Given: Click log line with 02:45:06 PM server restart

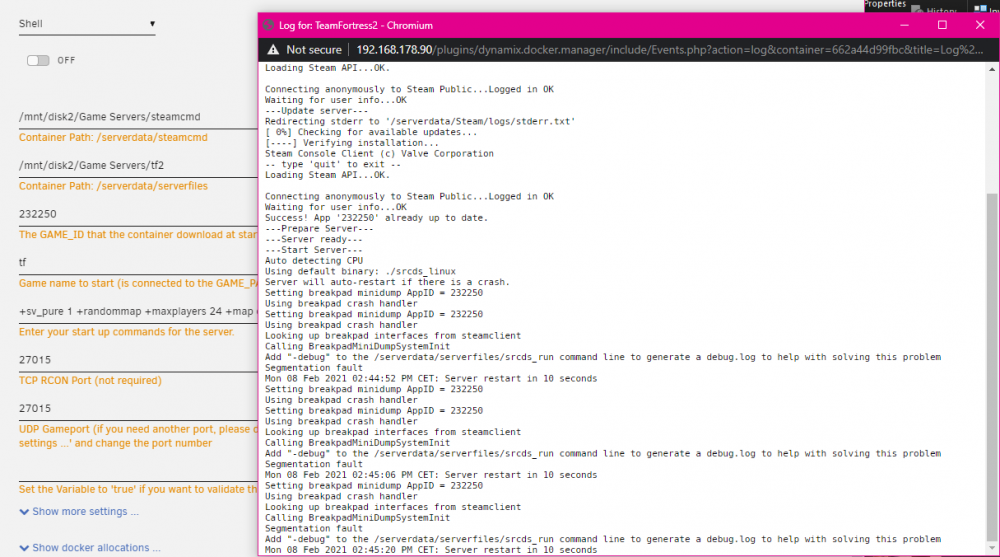Looking at the screenshot, I should click(x=431, y=475).
